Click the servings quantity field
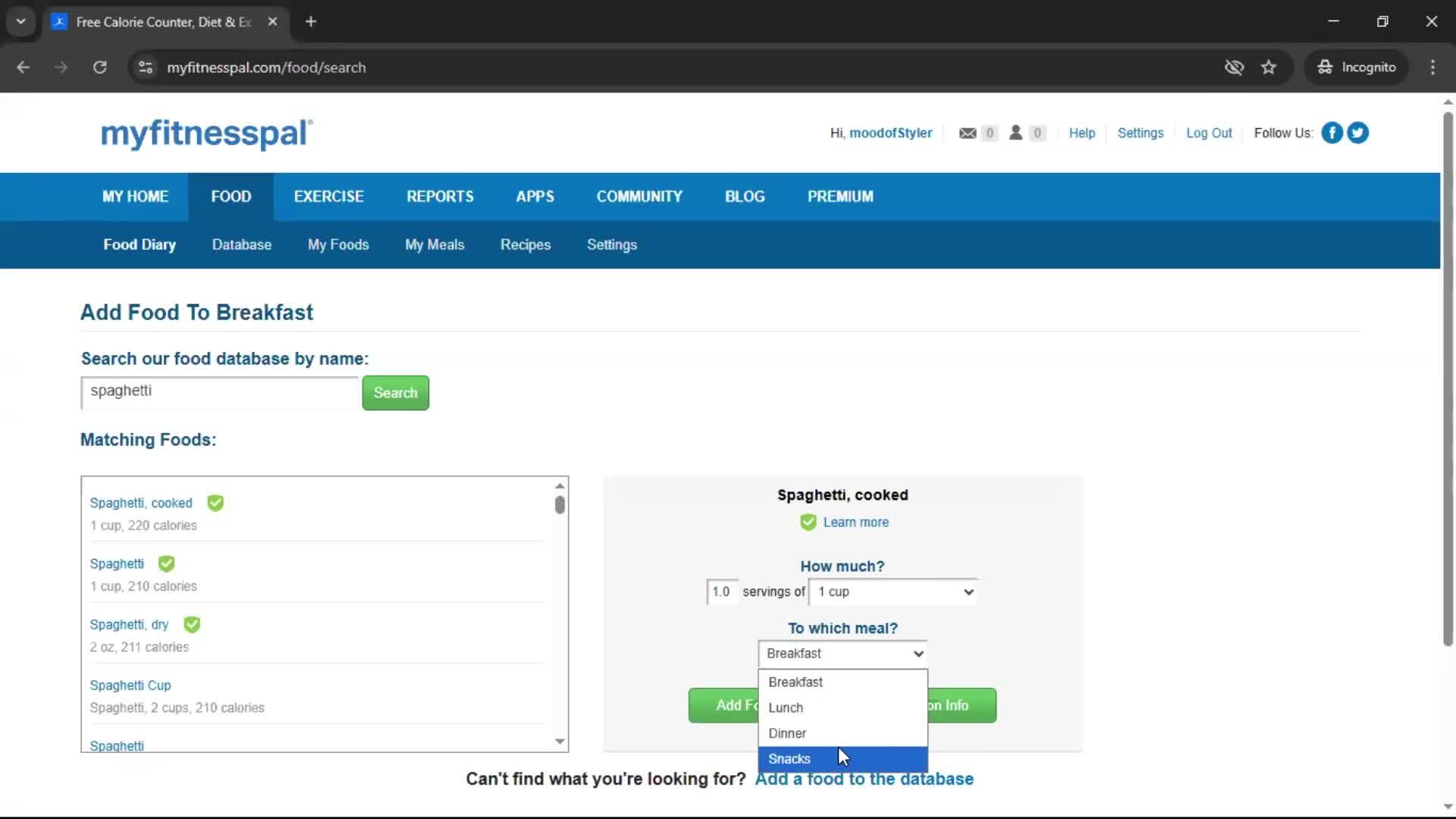The width and height of the screenshot is (1456, 819). pyautogui.click(x=721, y=591)
